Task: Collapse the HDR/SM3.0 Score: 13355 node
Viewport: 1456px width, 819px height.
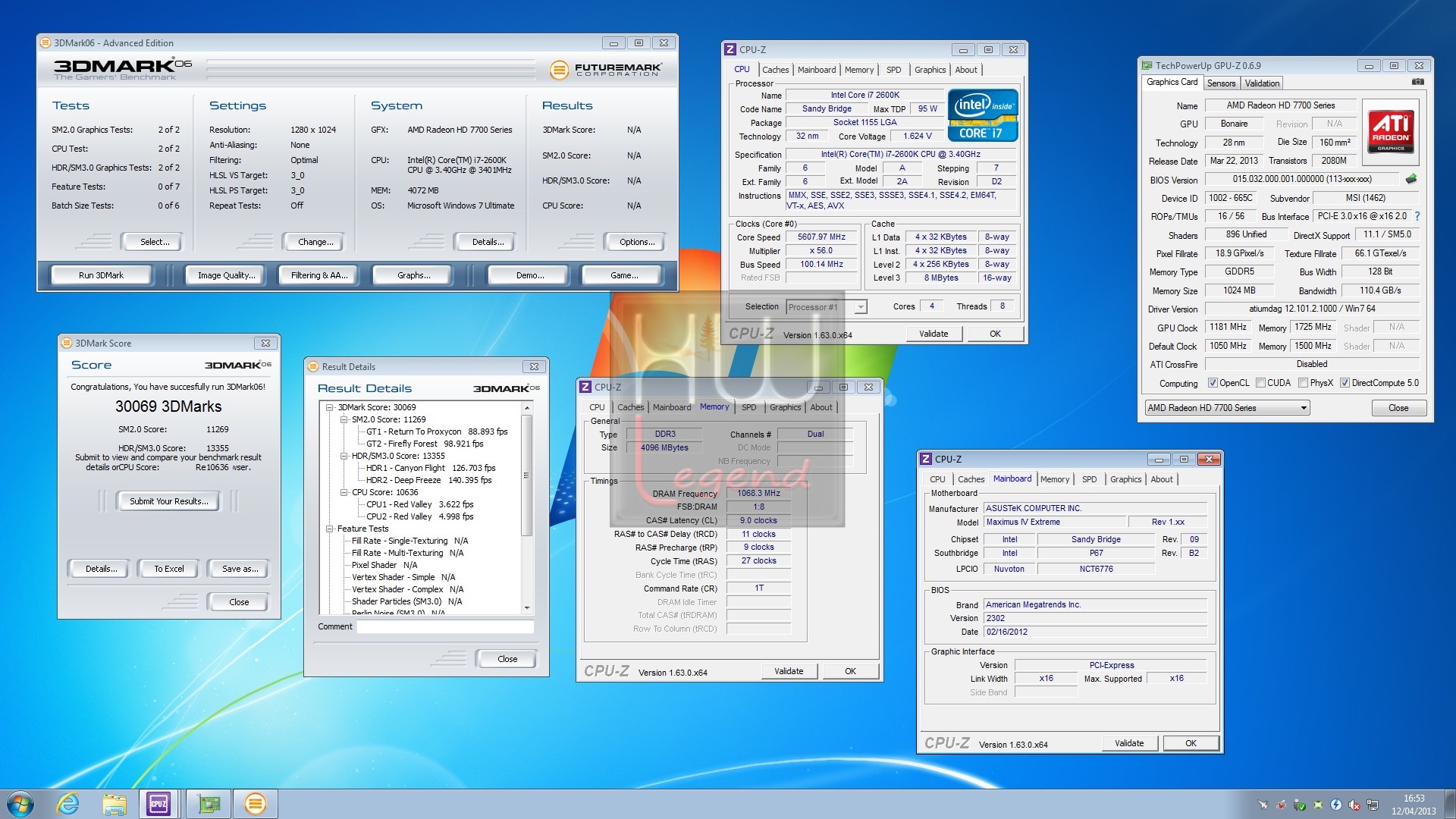Action: [344, 456]
